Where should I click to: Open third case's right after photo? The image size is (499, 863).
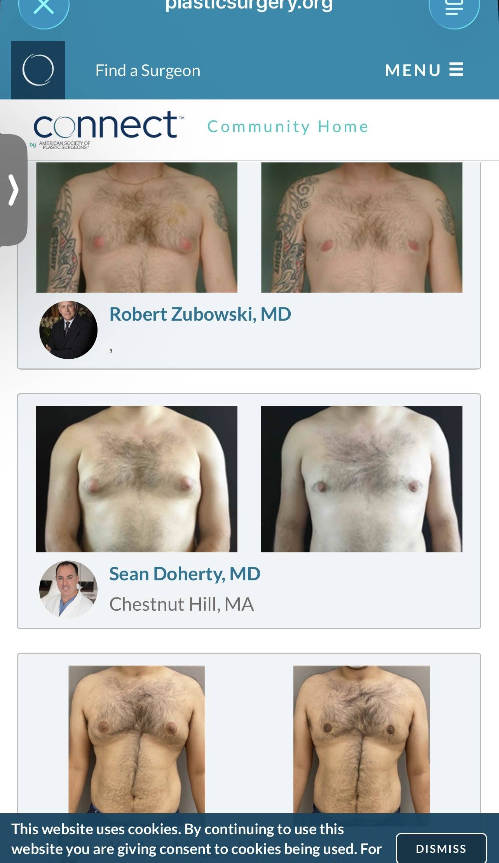(x=361, y=739)
